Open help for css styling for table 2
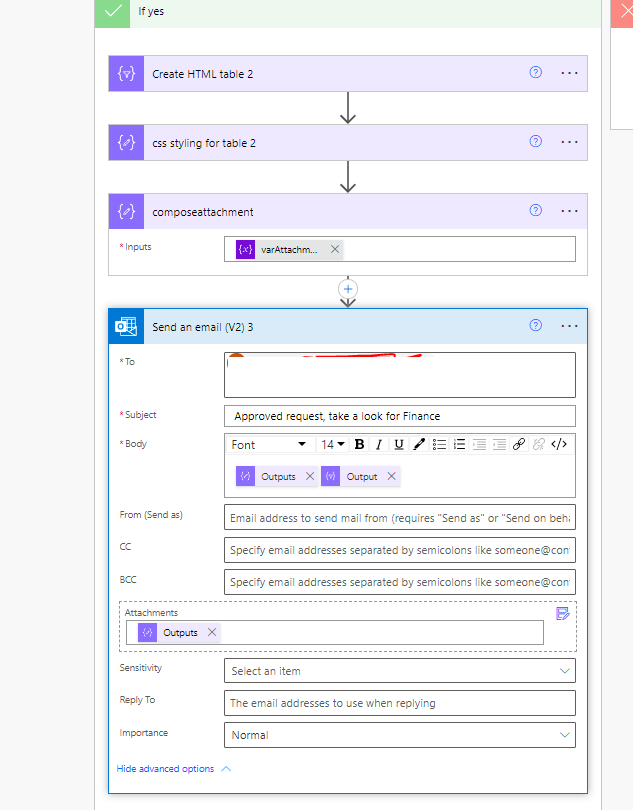 tap(535, 141)
